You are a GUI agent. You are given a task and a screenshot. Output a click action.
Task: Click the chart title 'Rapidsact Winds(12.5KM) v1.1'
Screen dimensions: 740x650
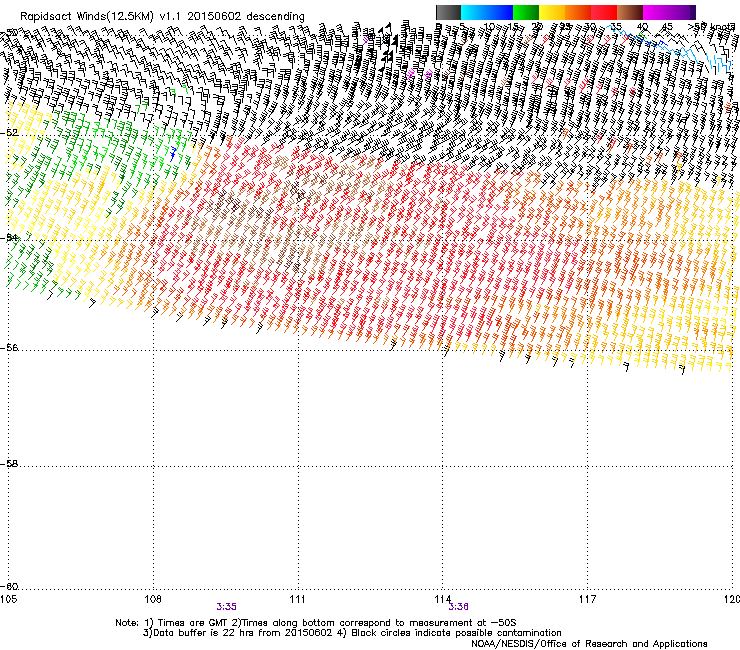[101, 17]
